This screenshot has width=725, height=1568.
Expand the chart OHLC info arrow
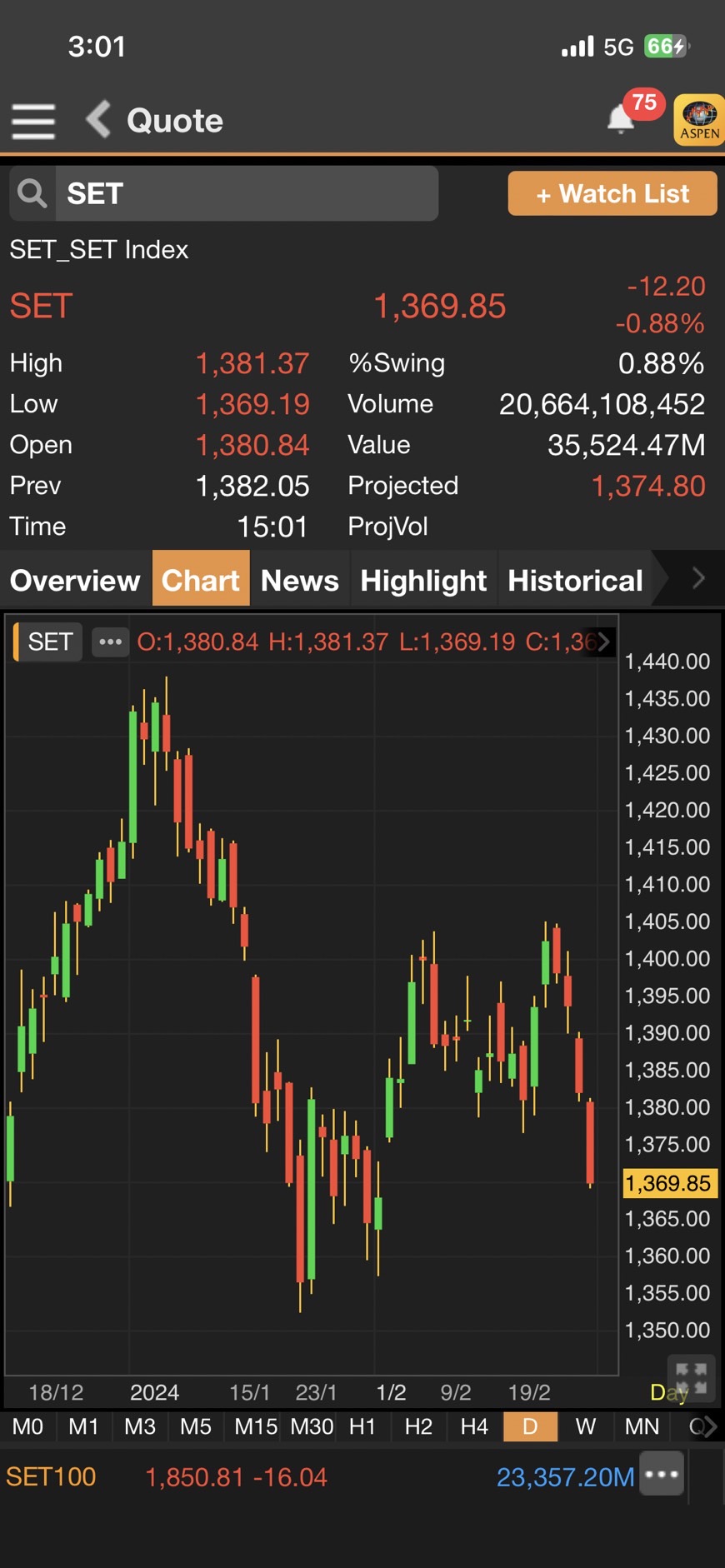[604, 642]
